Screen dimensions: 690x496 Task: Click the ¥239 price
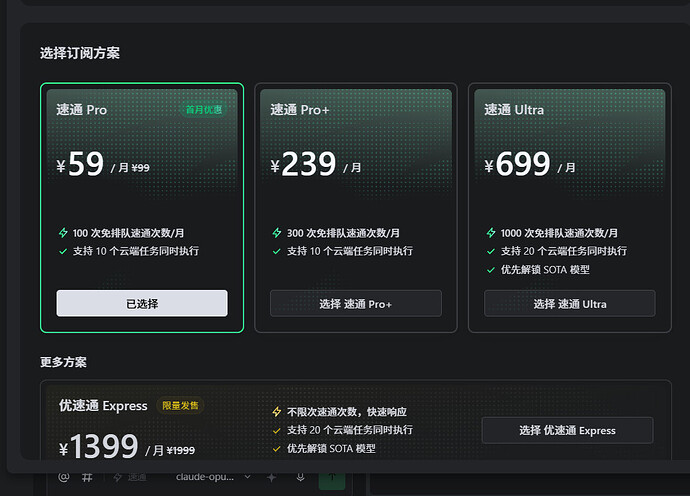303,164
